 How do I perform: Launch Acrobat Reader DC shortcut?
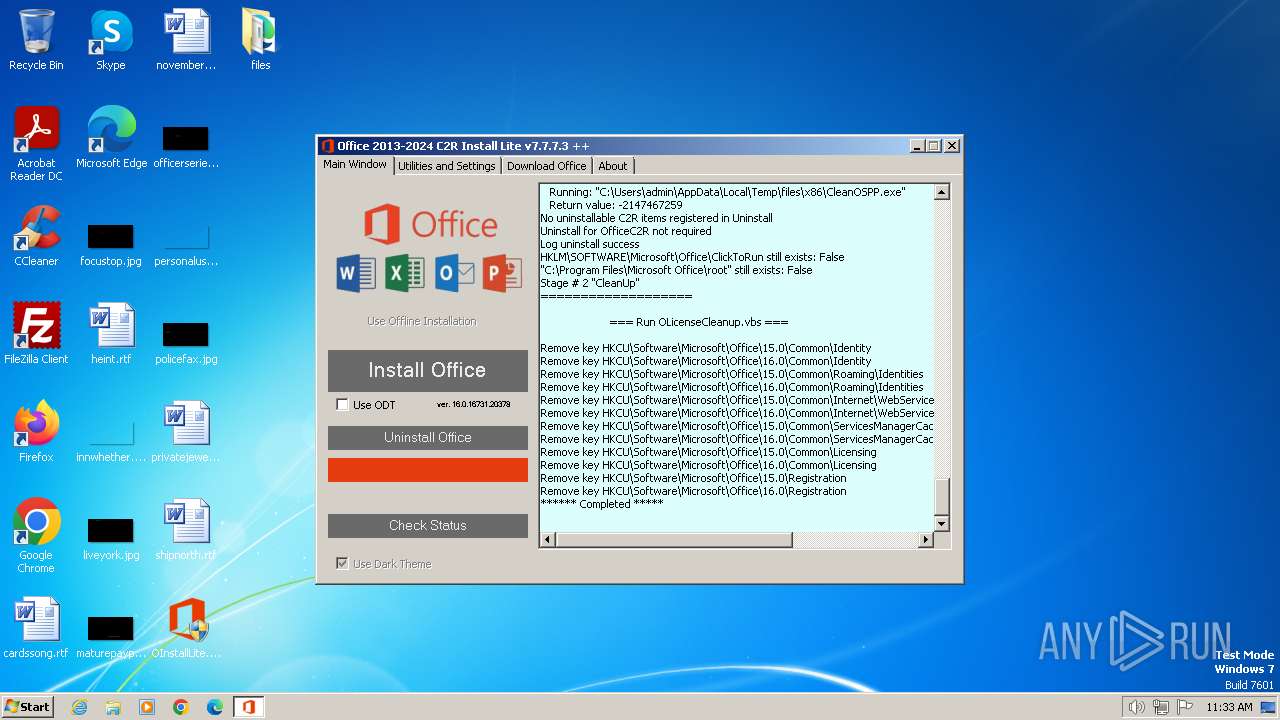coord(36,144)
